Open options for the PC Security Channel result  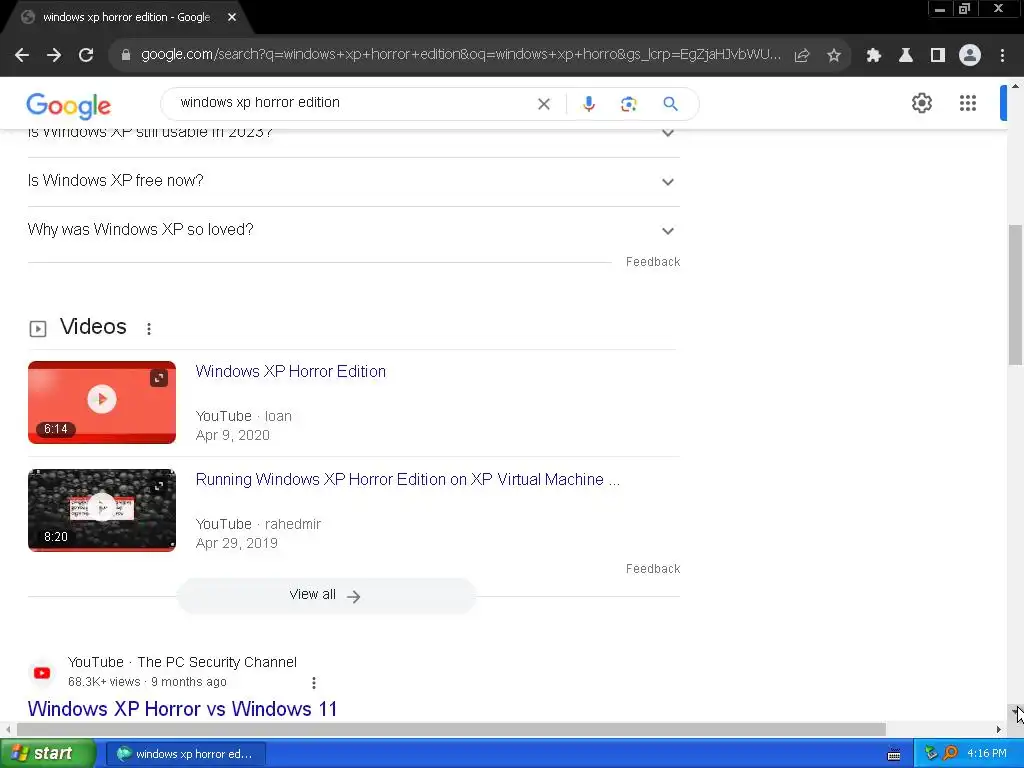(x=314, y=682)
